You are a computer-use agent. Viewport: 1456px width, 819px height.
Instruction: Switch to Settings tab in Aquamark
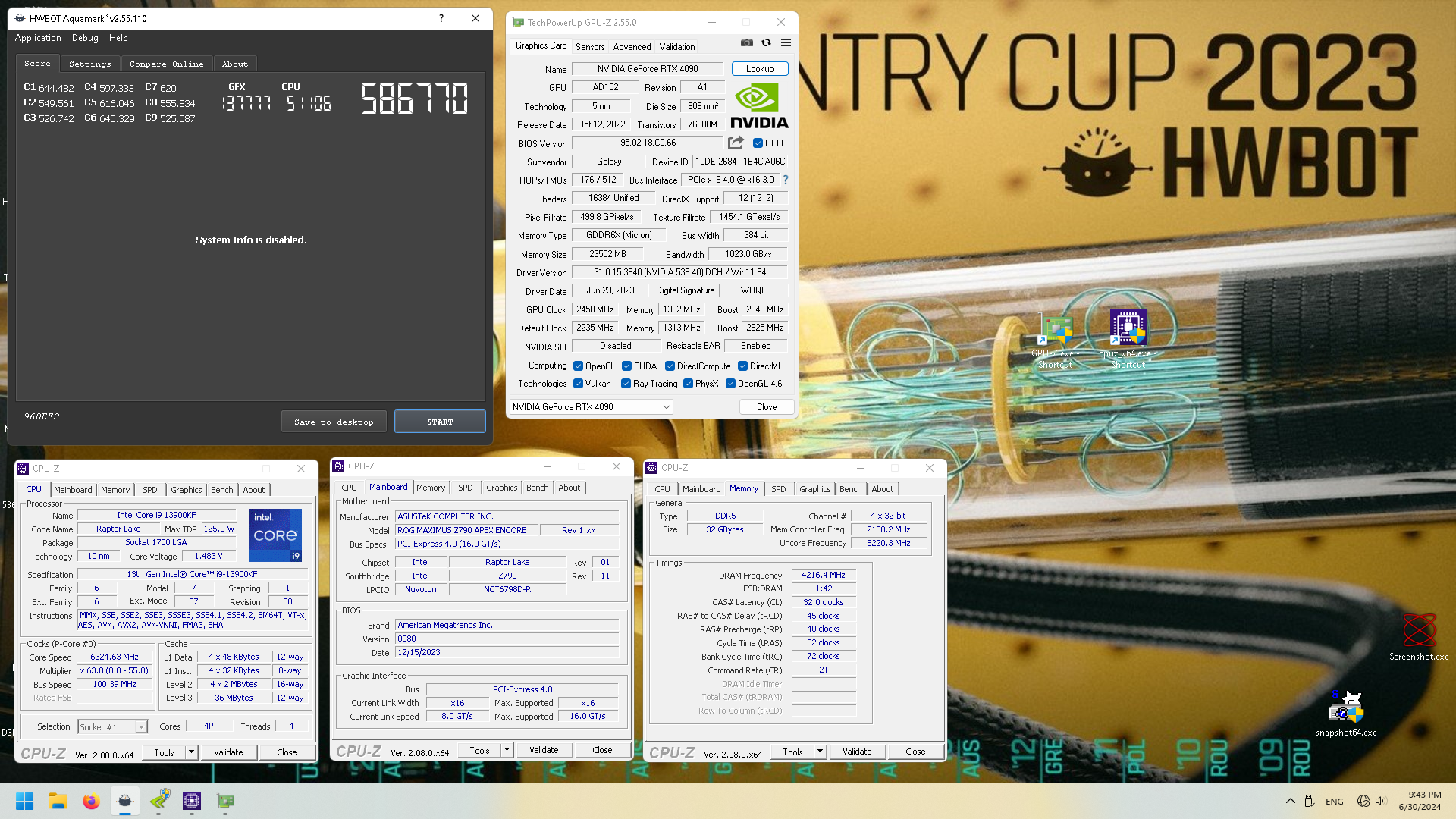click(89, 64)
